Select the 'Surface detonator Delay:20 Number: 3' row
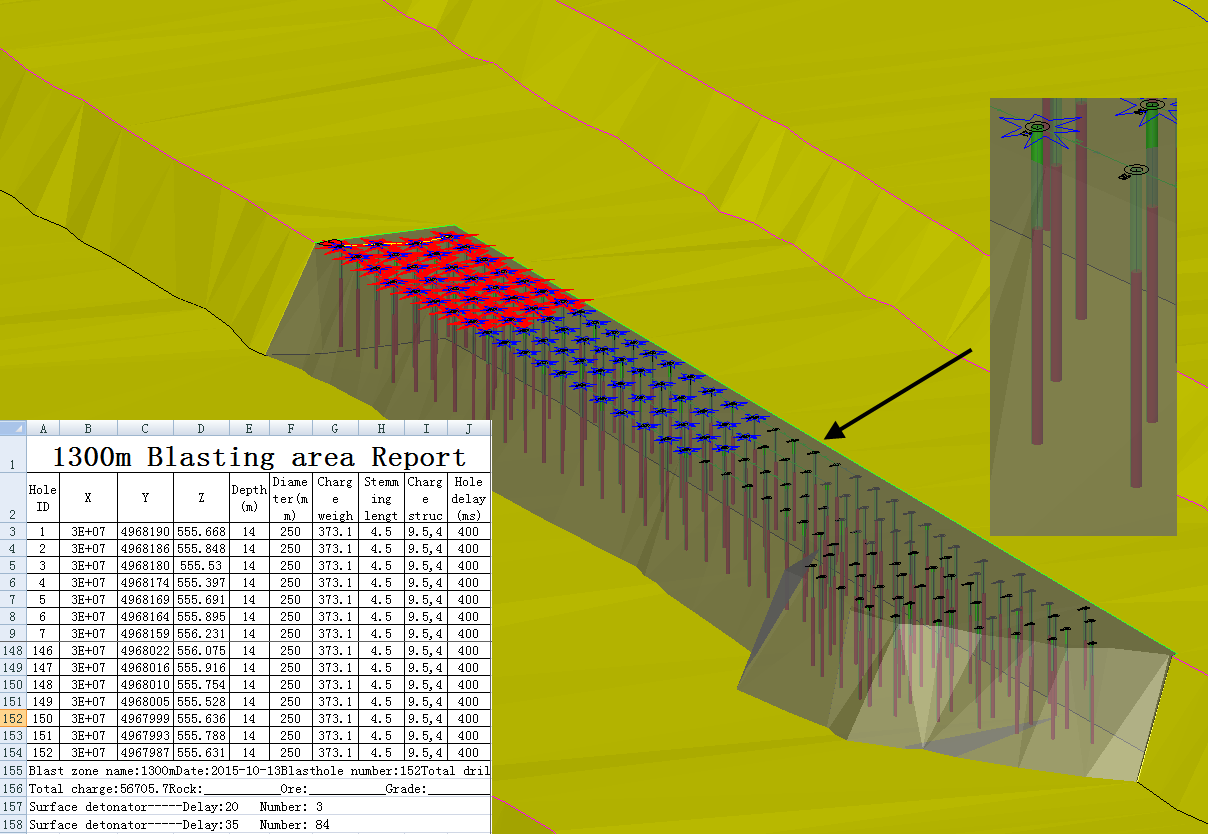Screen dimensions: 1208x834 (259, 806)
